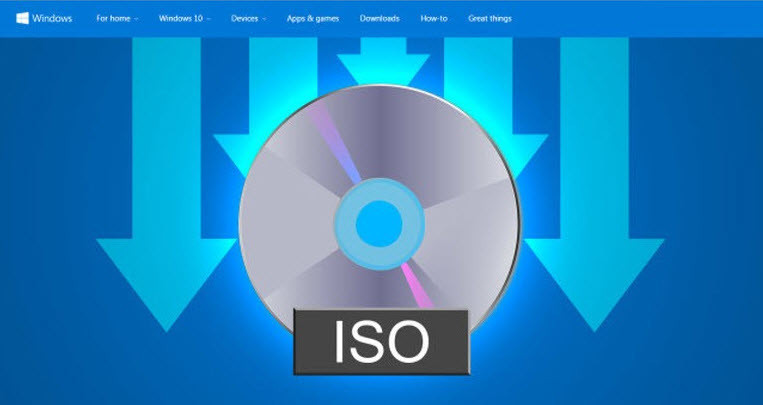Open the For home menu
This screenshot has height=405, width=763.
113,18
